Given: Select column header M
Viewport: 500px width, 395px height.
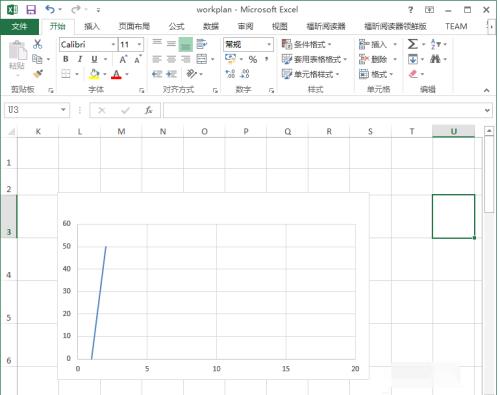Looking at the screenshot, I should pyautogui.click(x=121, y=132).
